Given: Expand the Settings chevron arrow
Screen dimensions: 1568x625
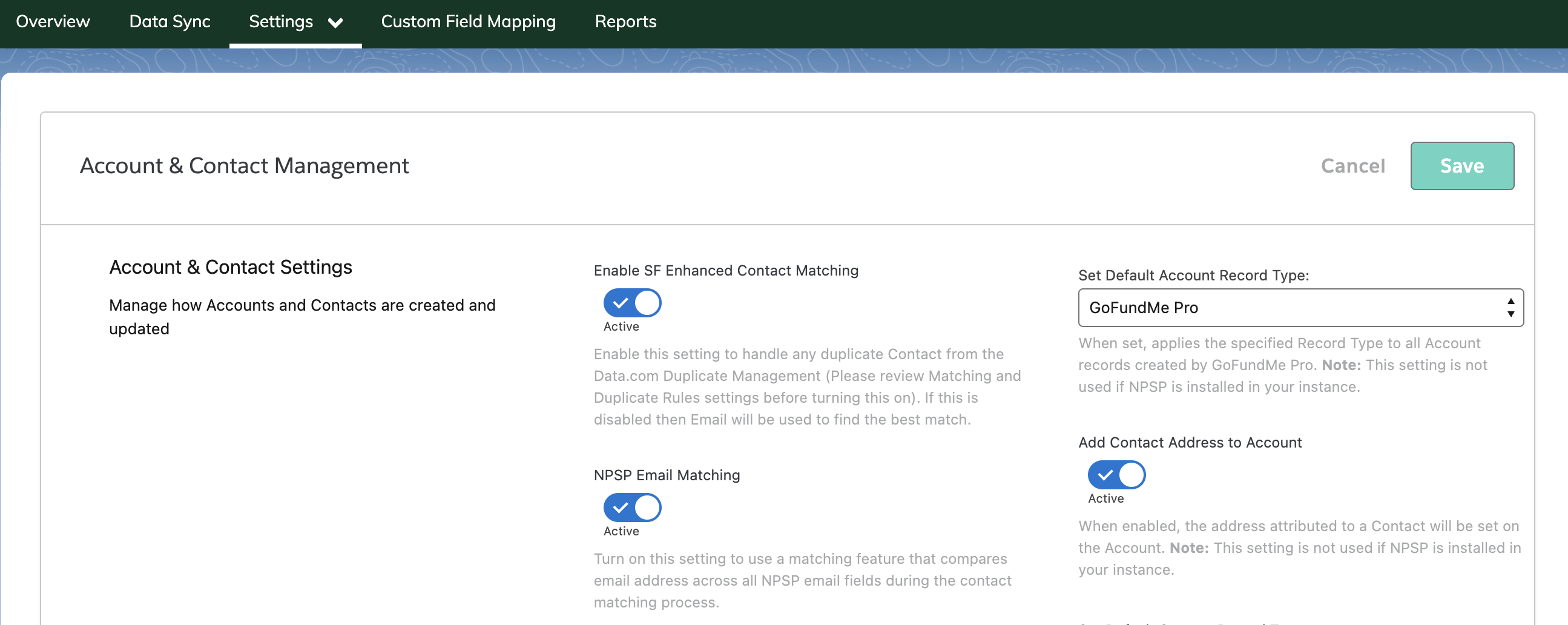Looking at the screenshot, I should 335,23.
